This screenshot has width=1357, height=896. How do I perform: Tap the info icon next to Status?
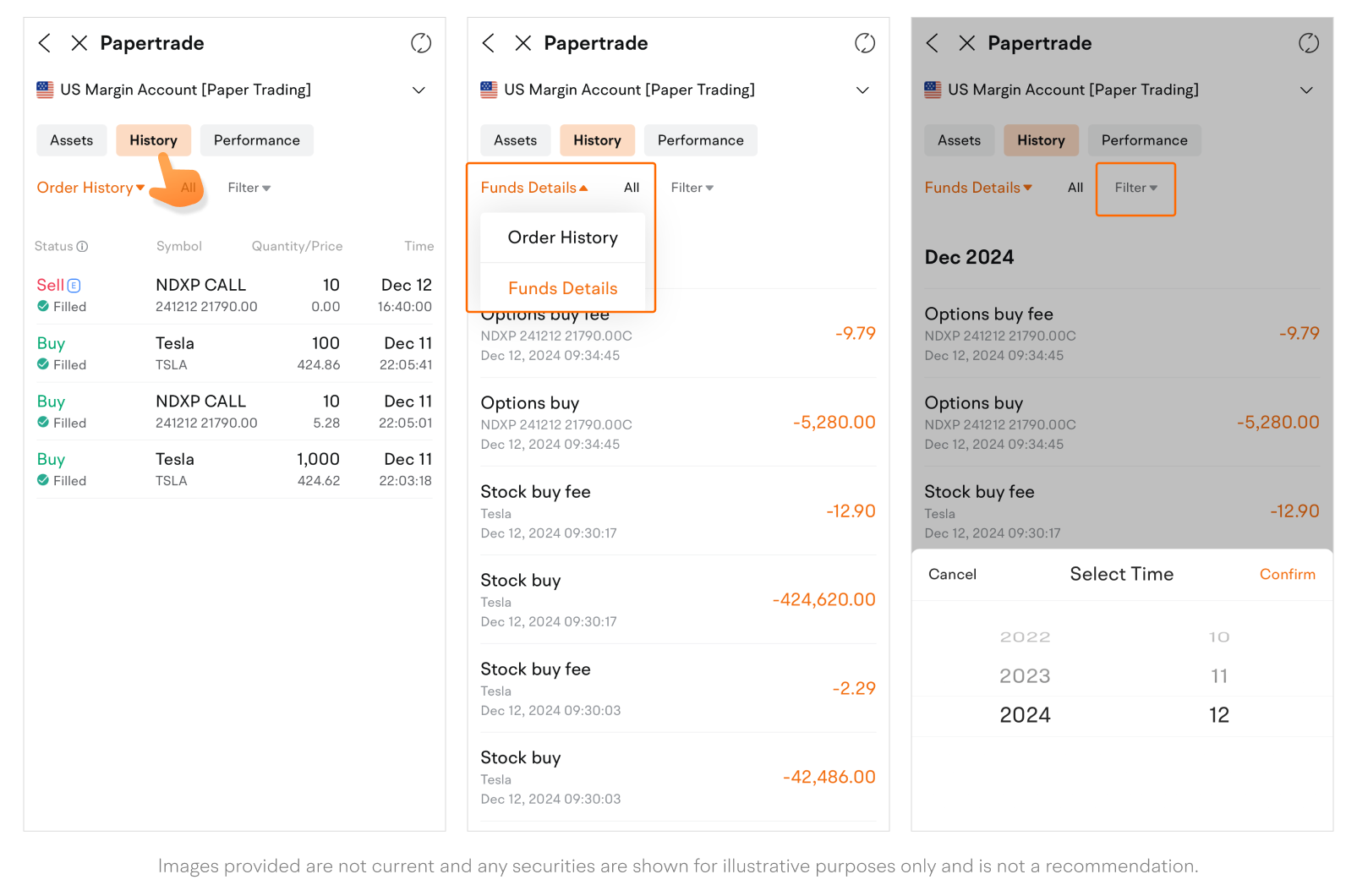82,247
